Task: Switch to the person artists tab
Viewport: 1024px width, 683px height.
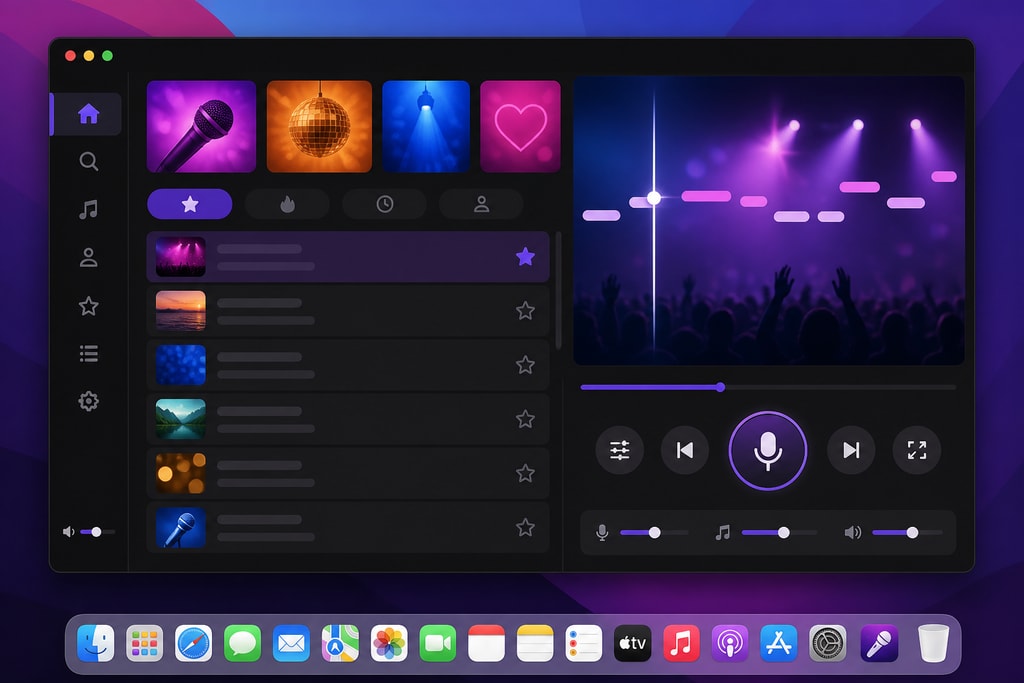Action: click(x=481, y=204)
